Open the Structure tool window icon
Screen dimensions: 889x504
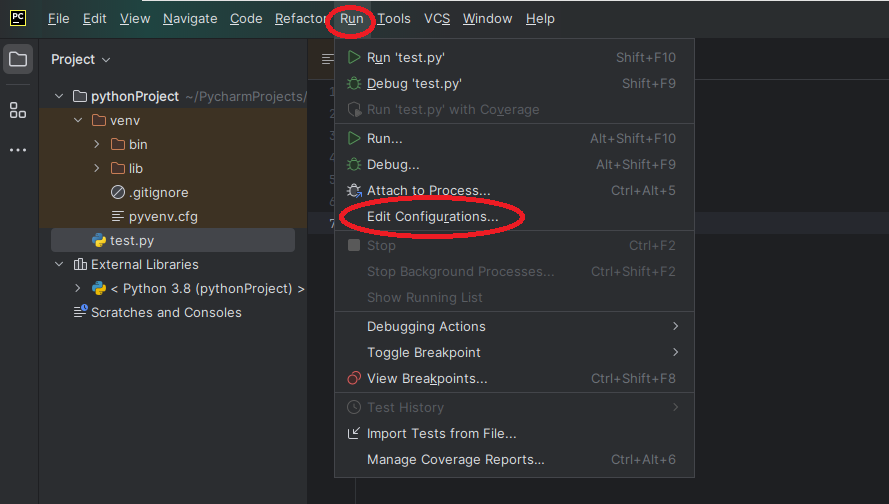(x=18, y=110)
